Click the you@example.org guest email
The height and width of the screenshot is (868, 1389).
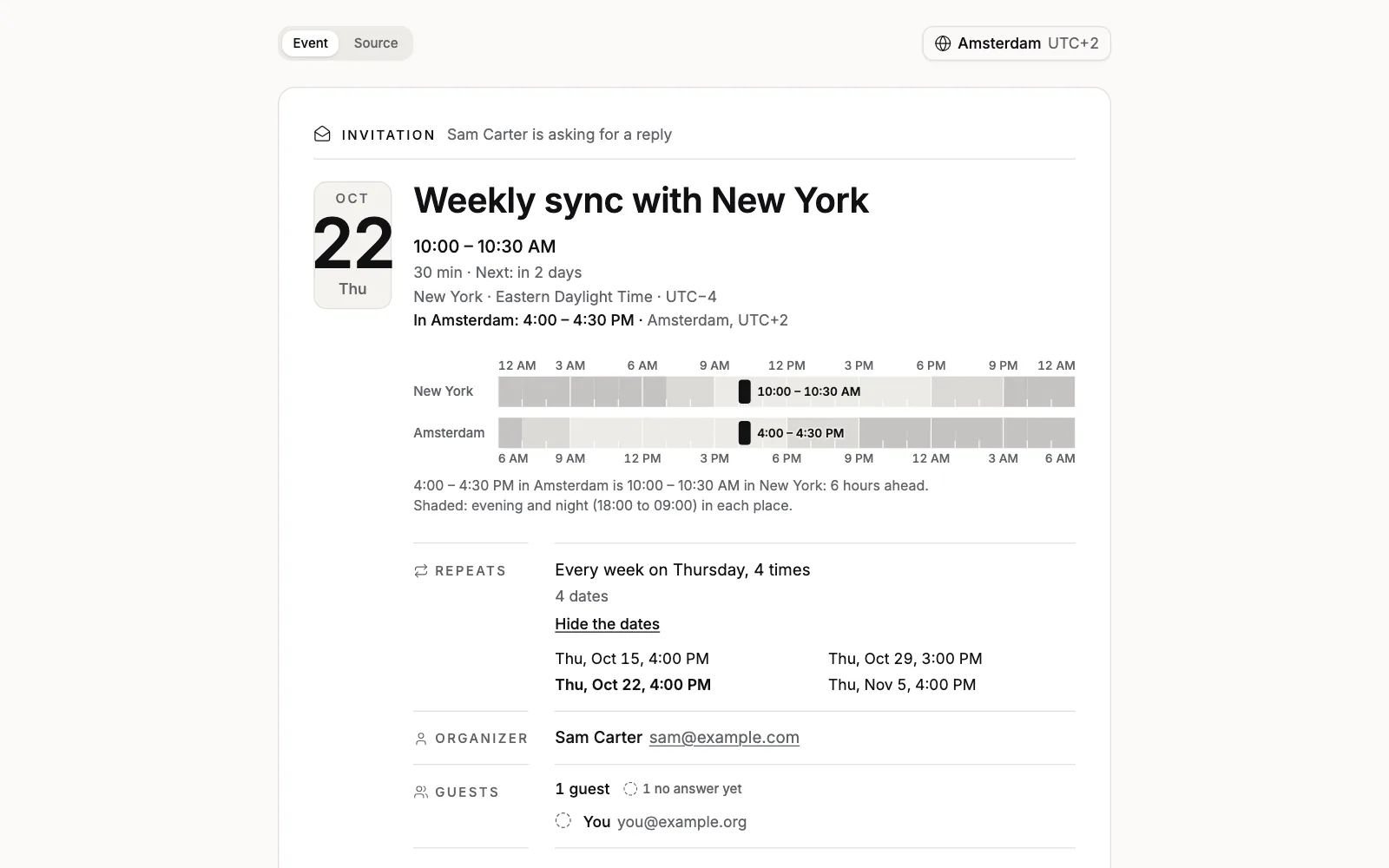681,822
